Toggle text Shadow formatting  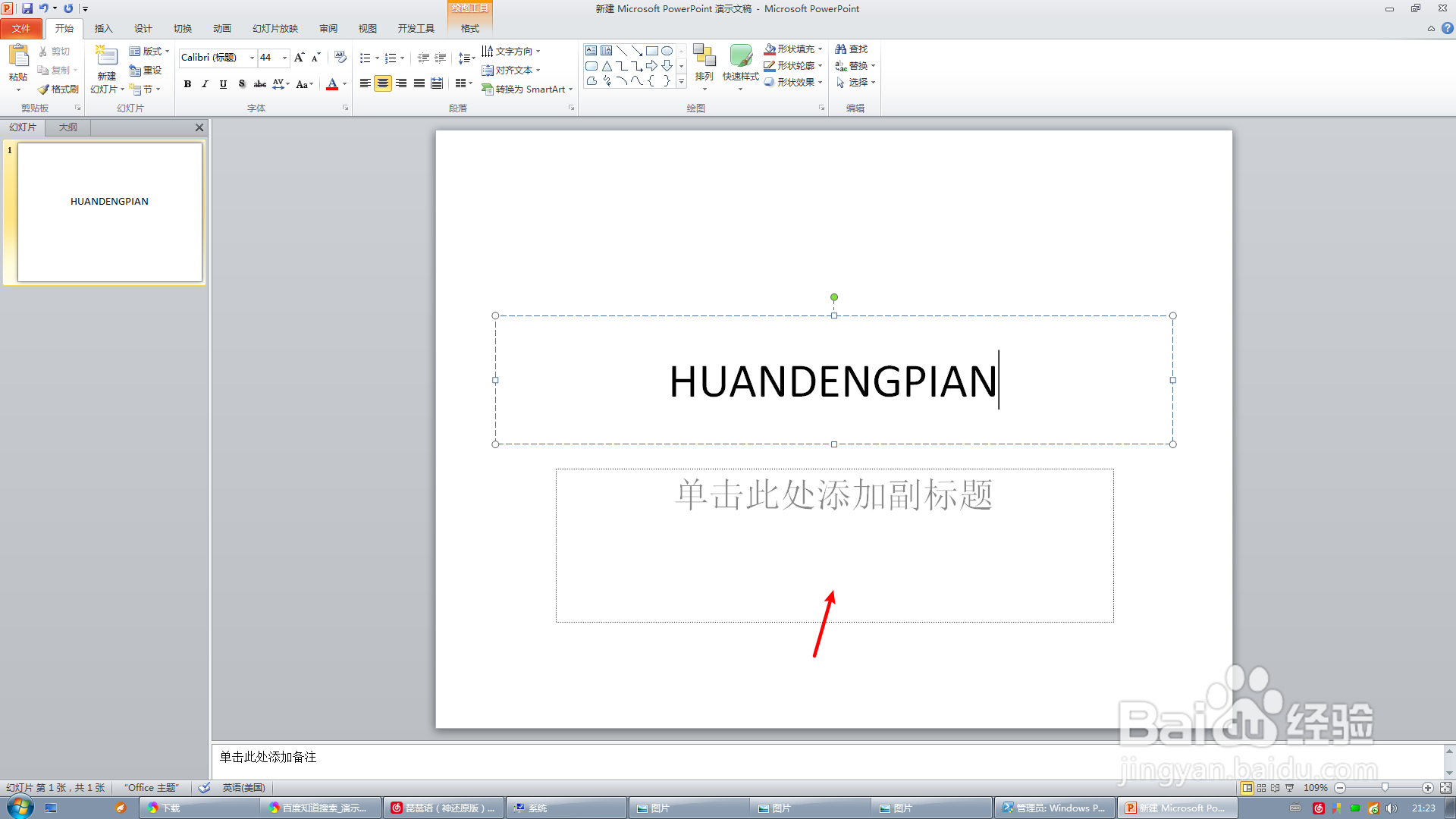241,84
